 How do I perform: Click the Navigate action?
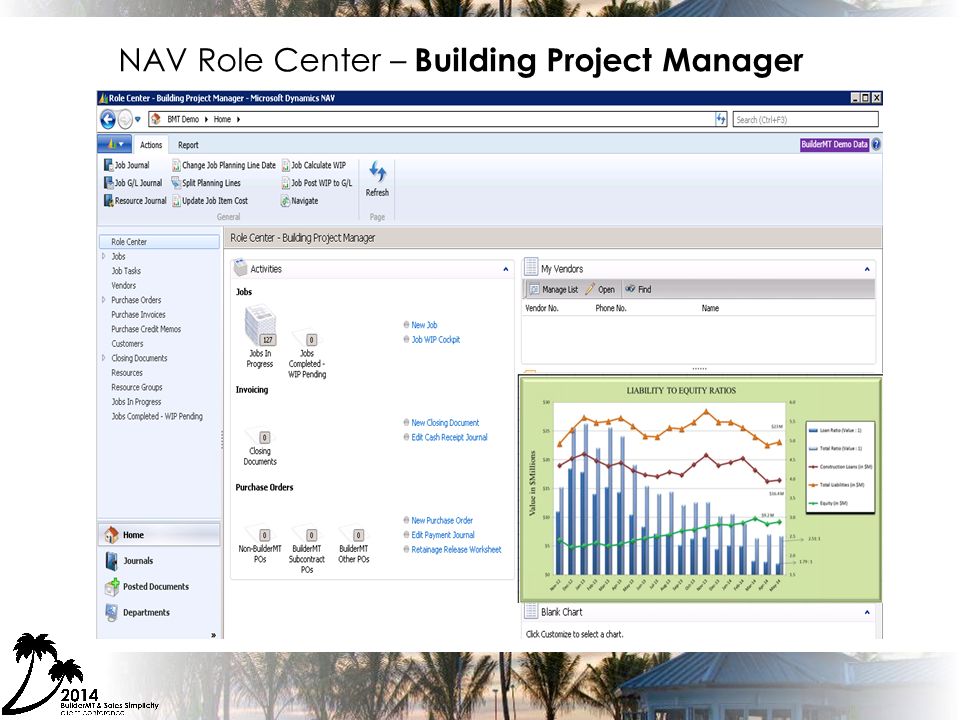tap(299, 201)
